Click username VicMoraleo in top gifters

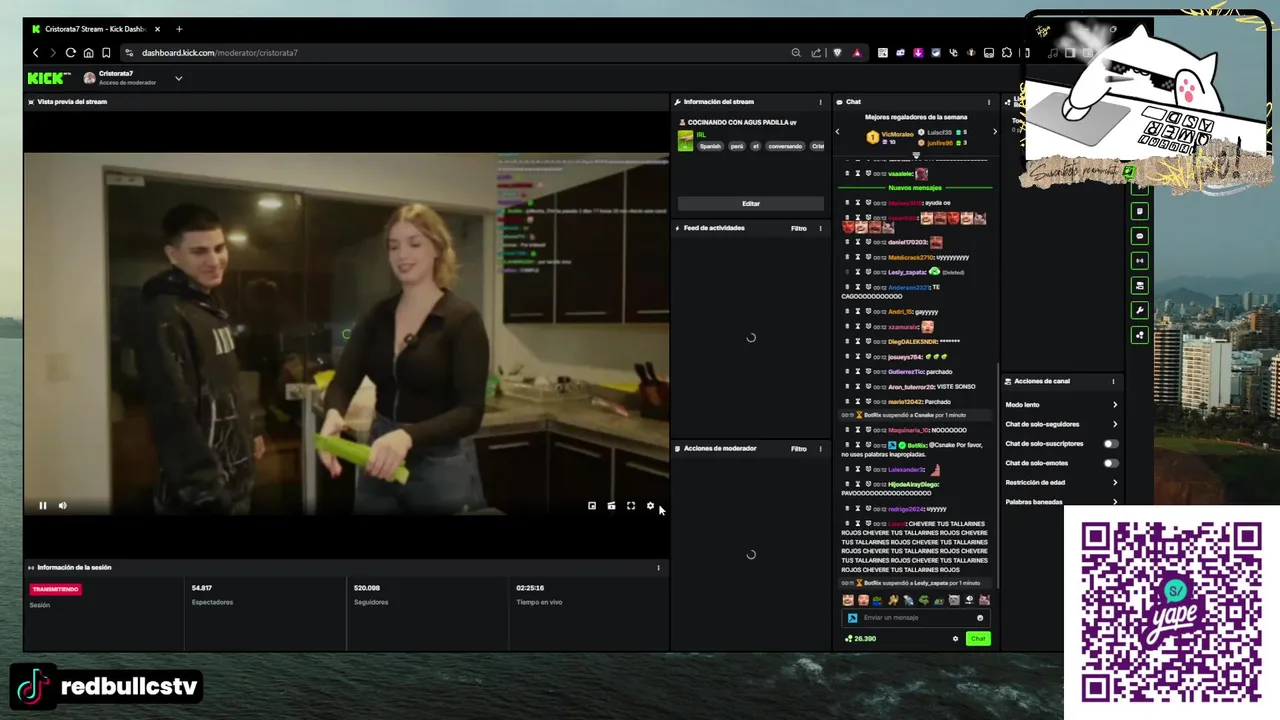pos(897,134)
